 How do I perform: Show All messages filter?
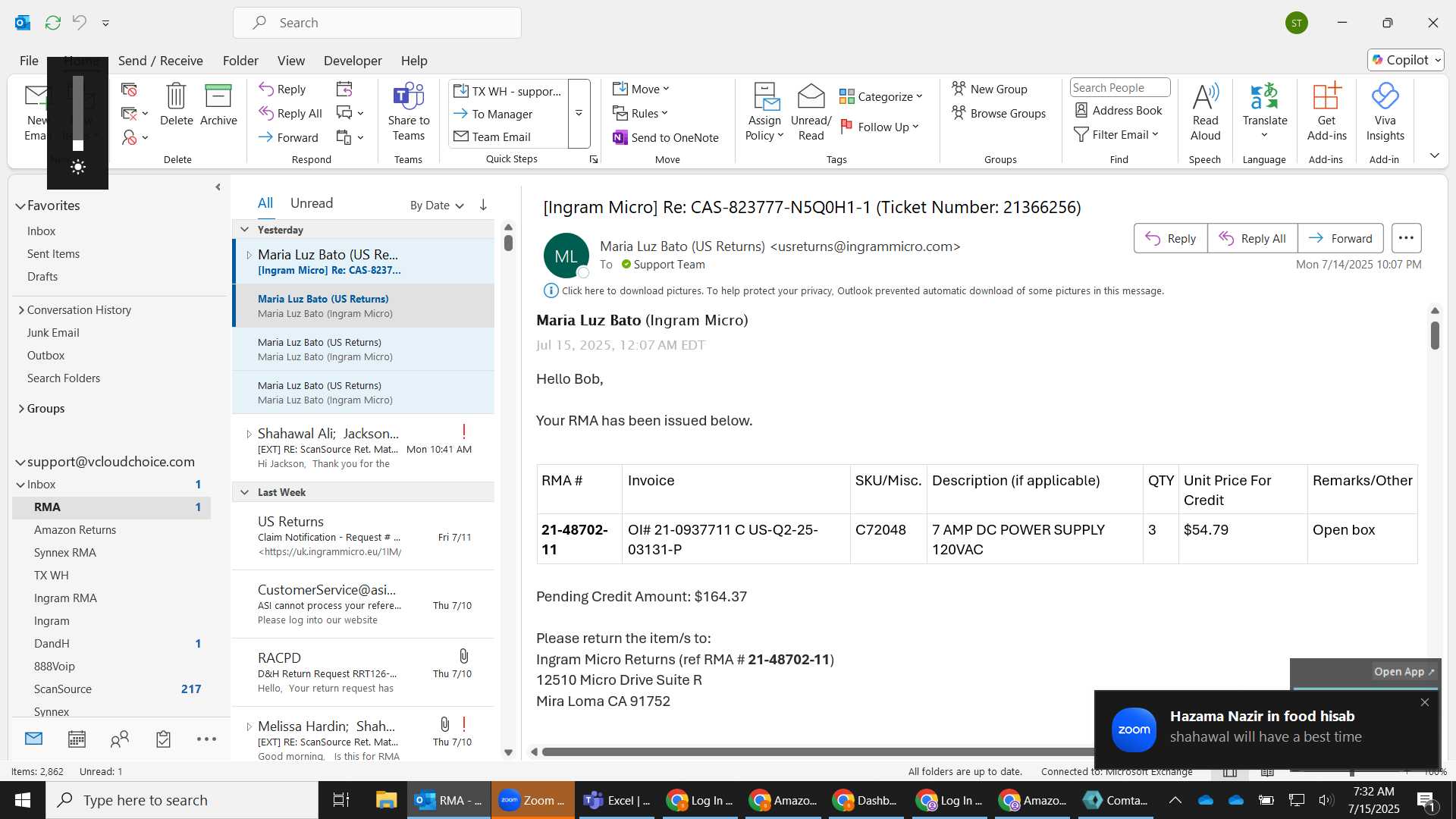[265, 203]
